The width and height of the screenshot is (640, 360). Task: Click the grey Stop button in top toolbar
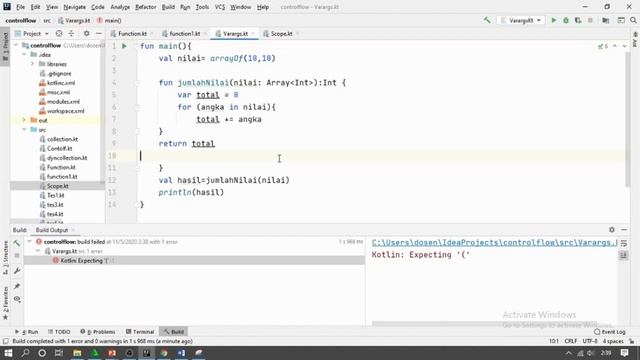coord(590,20)
